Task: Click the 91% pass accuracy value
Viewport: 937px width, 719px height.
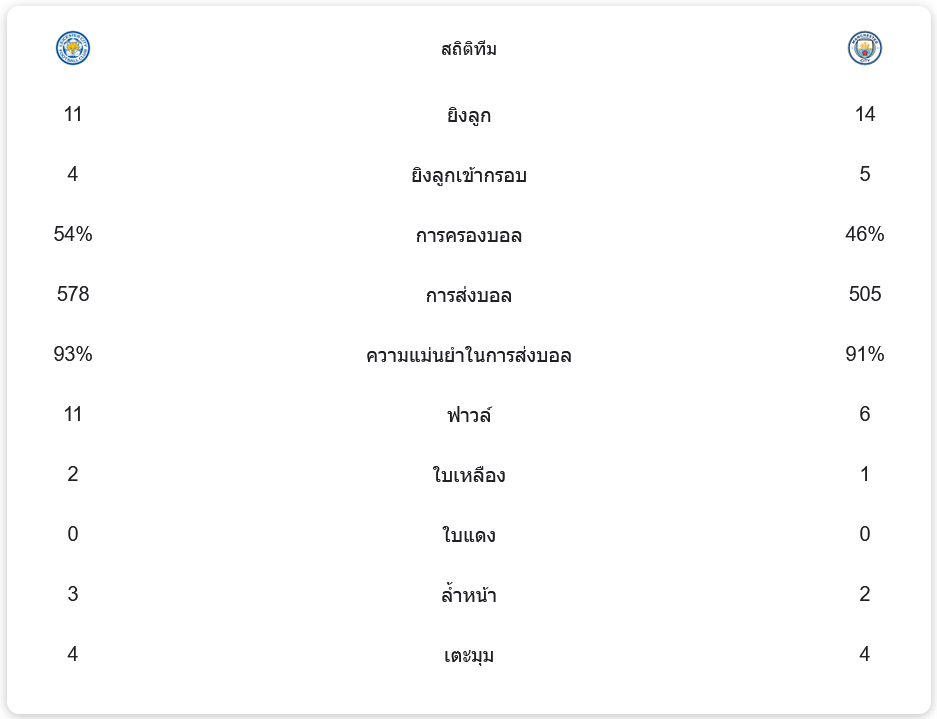Action: tap(865, 354)
